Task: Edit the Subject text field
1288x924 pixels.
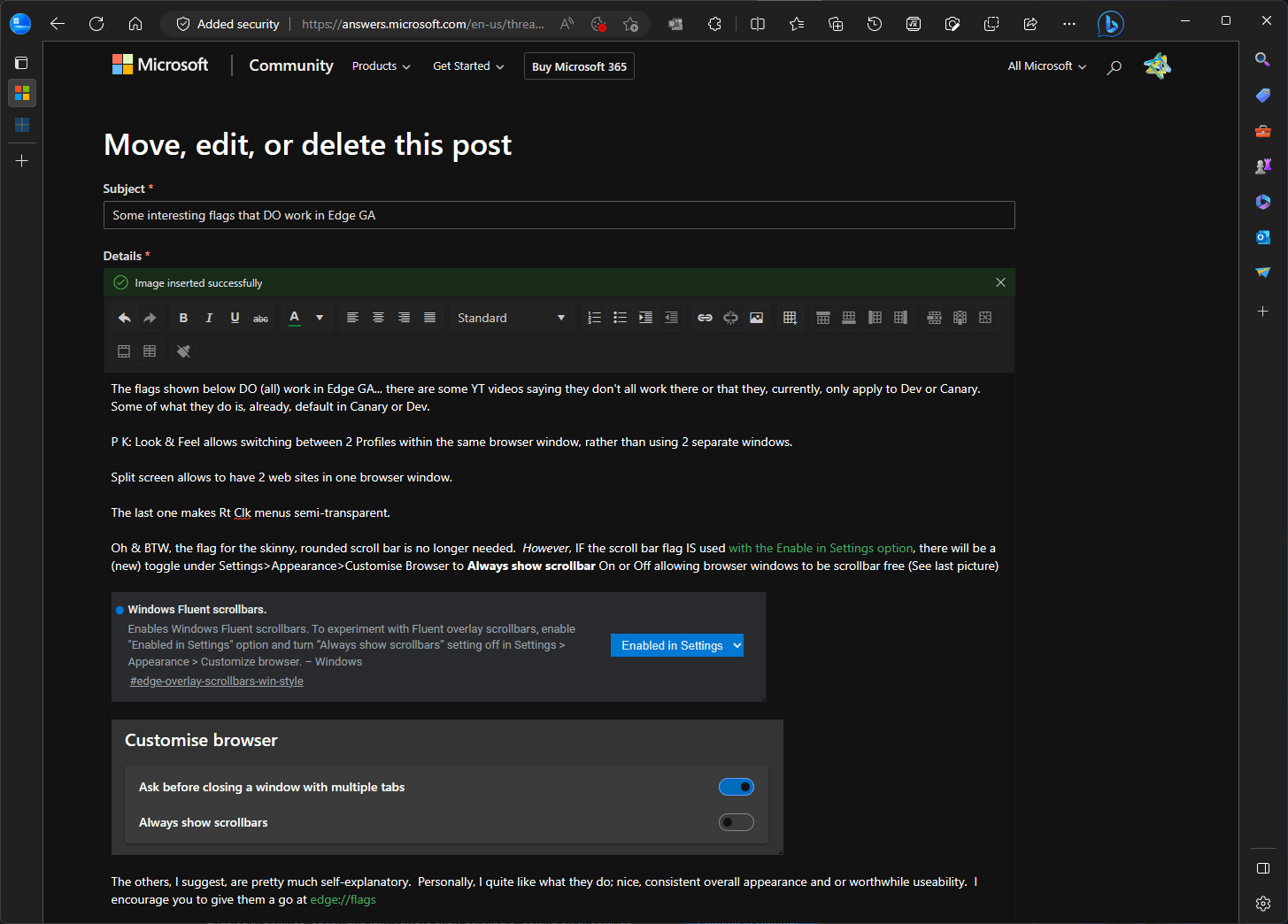Action: coord(559,215)
